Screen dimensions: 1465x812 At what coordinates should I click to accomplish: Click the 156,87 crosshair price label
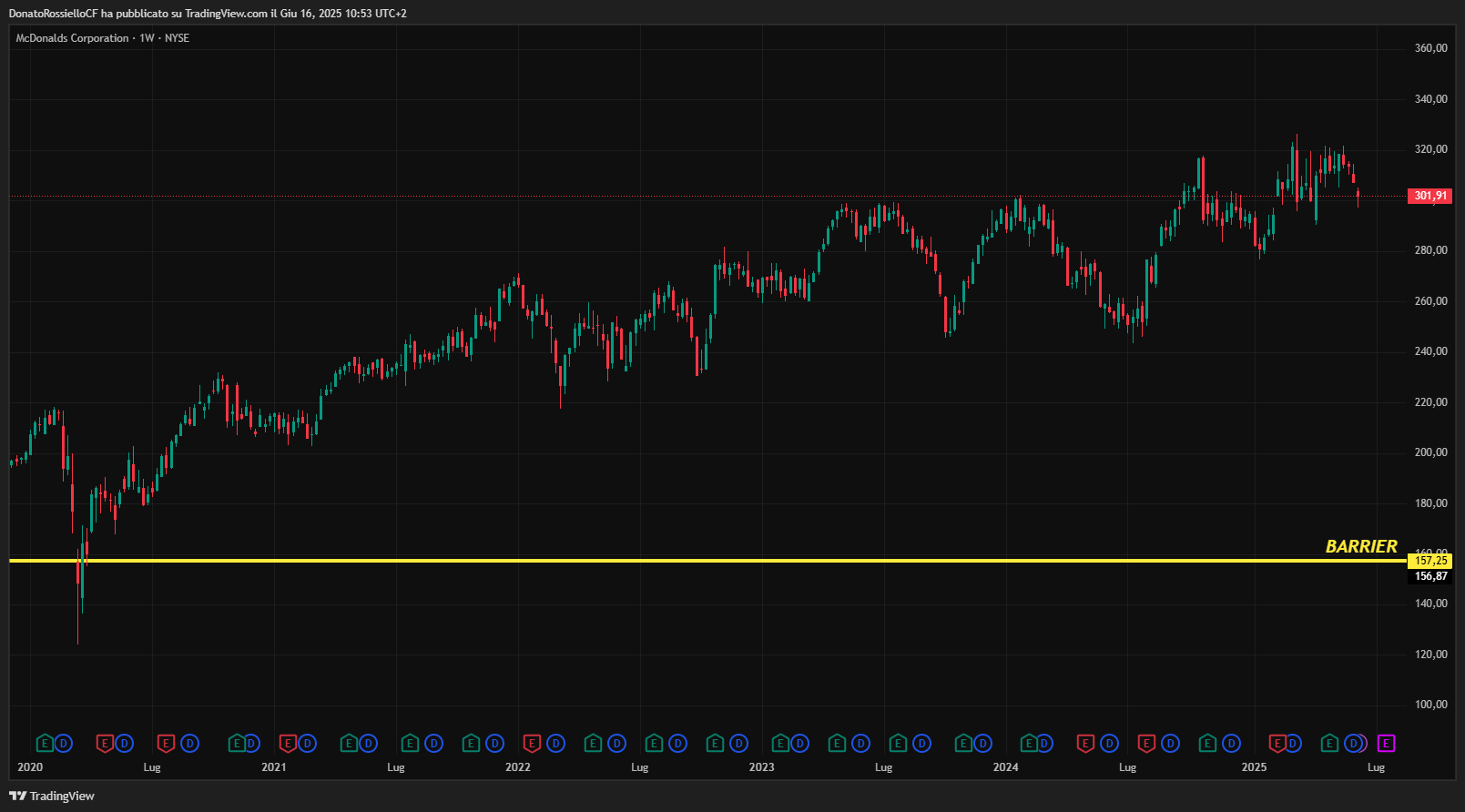click(1430, 576)
